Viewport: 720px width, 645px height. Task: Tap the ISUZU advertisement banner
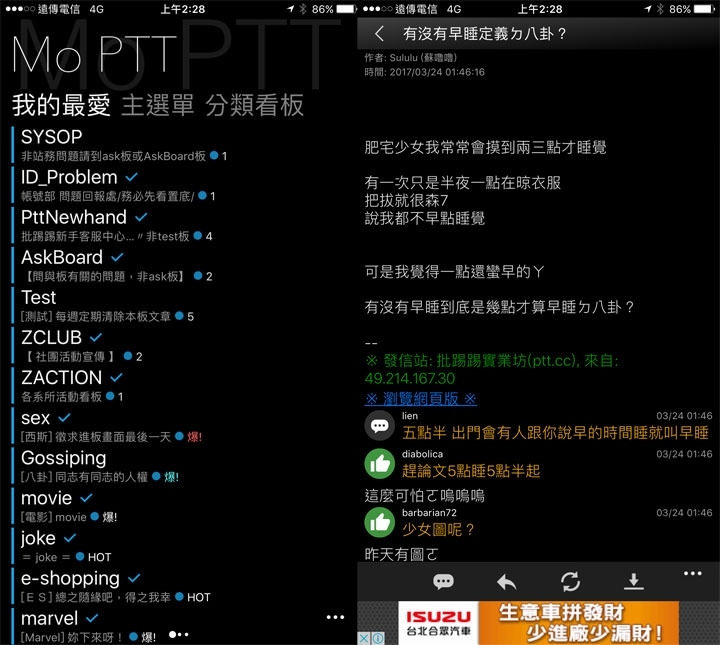coord(538,622)
